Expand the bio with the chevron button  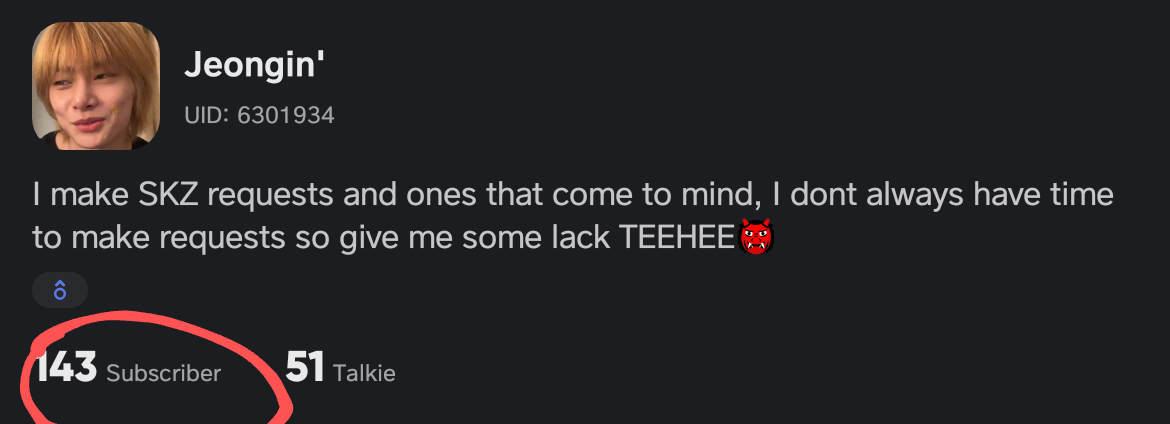pyautogui.click(x=60, y=291)
